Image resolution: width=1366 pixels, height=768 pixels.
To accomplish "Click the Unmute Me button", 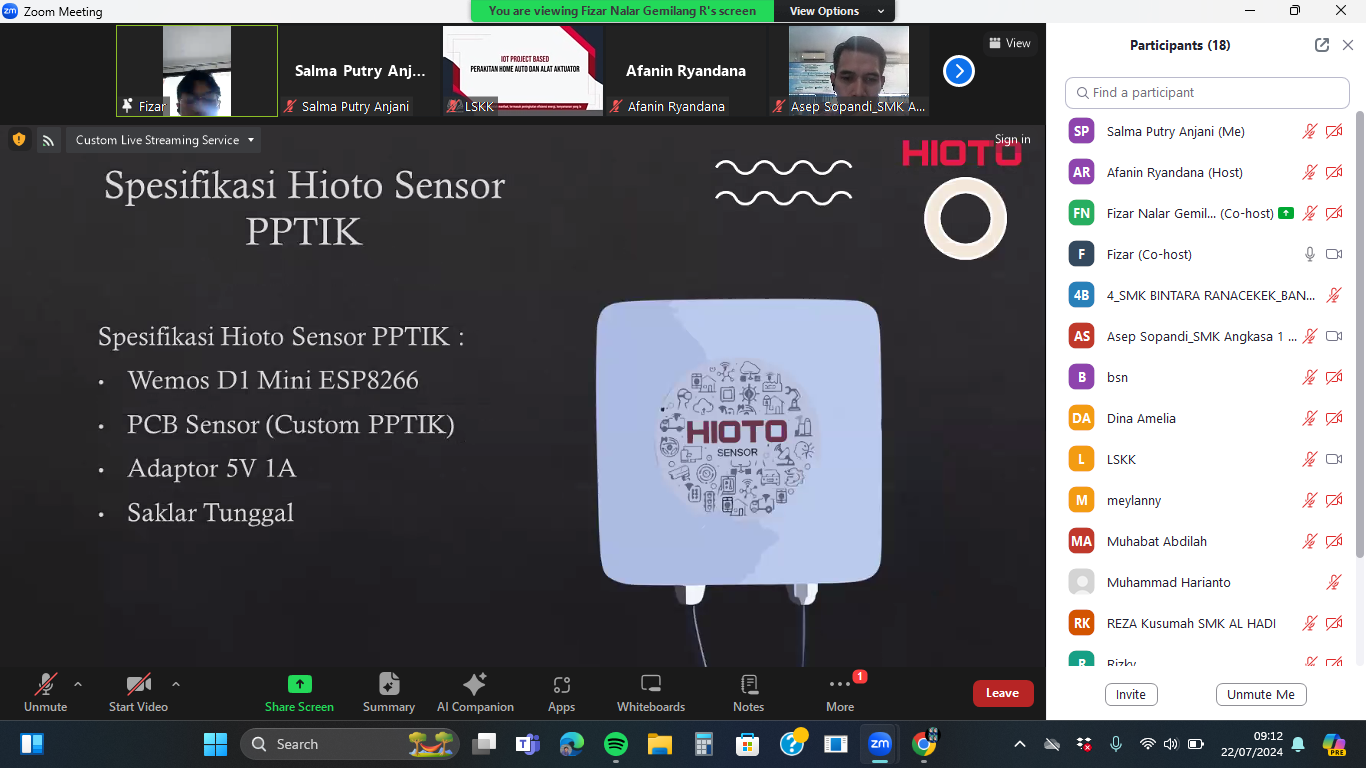I will (x=1261, y=695).
